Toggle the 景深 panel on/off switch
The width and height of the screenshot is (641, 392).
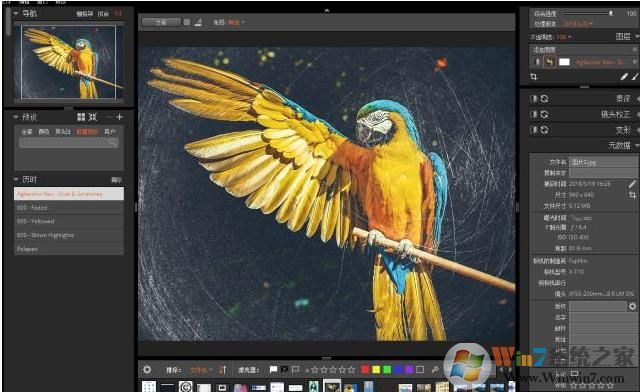click(x=533, y=99)
